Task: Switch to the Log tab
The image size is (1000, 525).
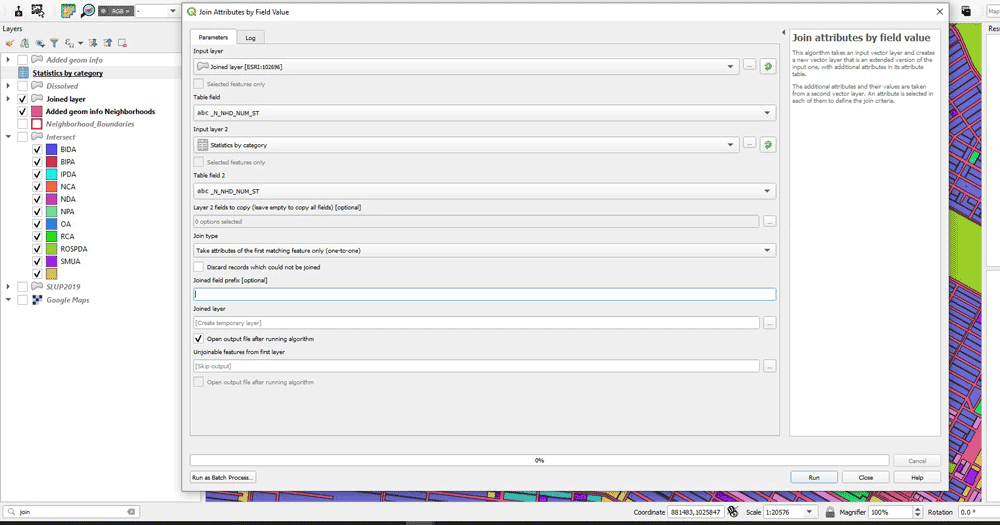Action: tap(251, 38)
